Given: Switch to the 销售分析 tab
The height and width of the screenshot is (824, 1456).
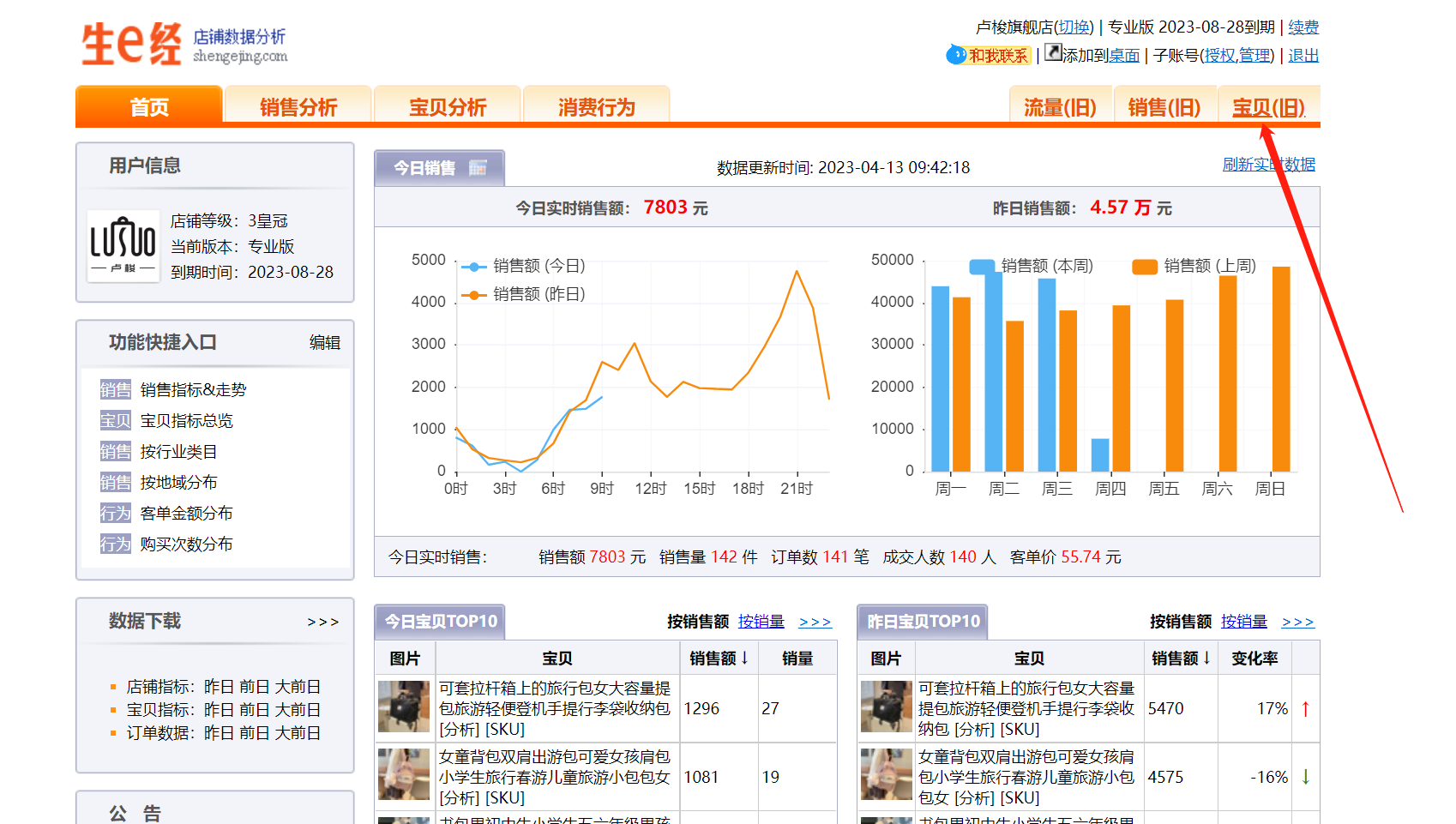Looking at the screenshot, I should tap(298, 107).
